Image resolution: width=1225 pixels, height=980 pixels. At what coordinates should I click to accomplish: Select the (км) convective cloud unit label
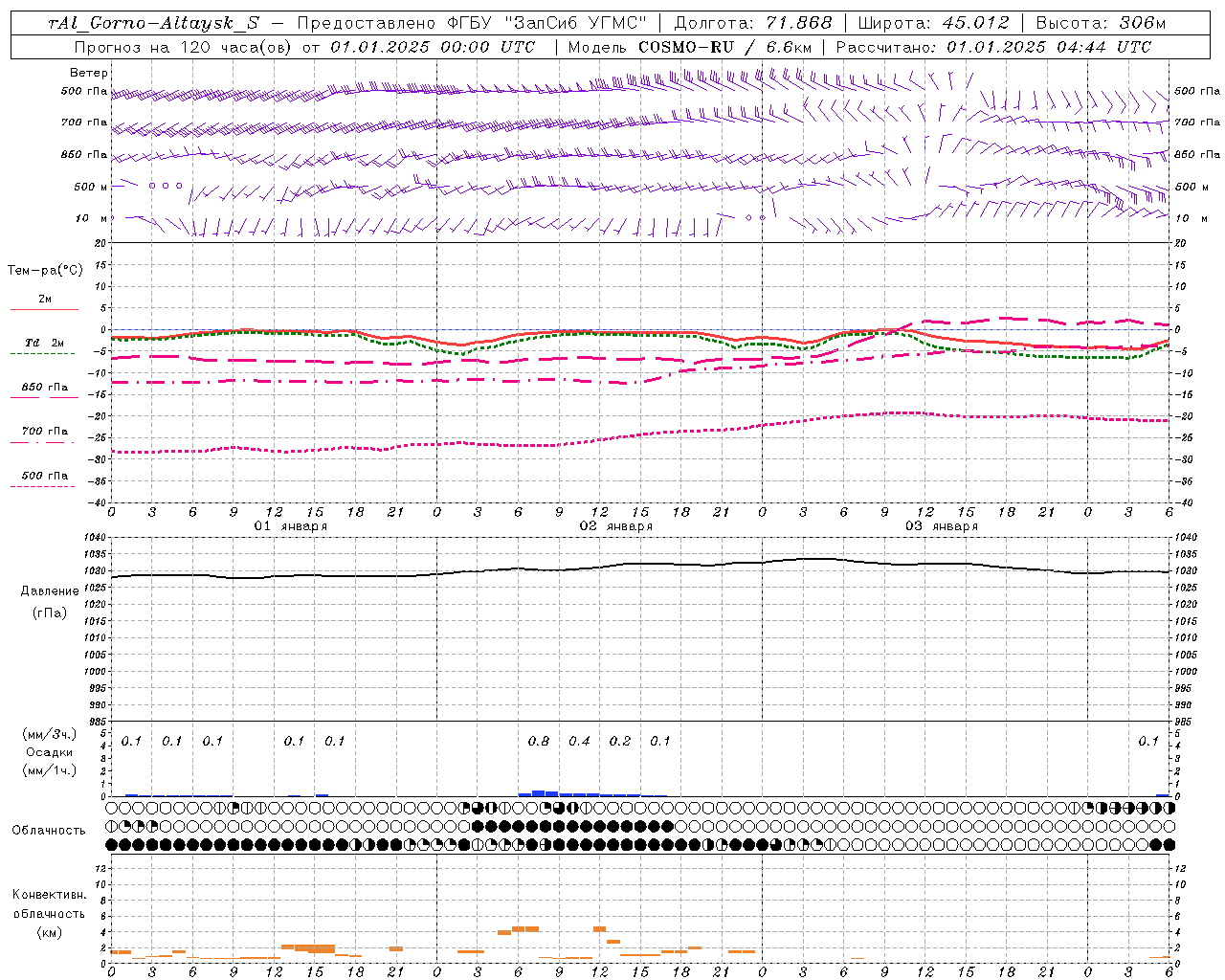click(x=49, y=932)
